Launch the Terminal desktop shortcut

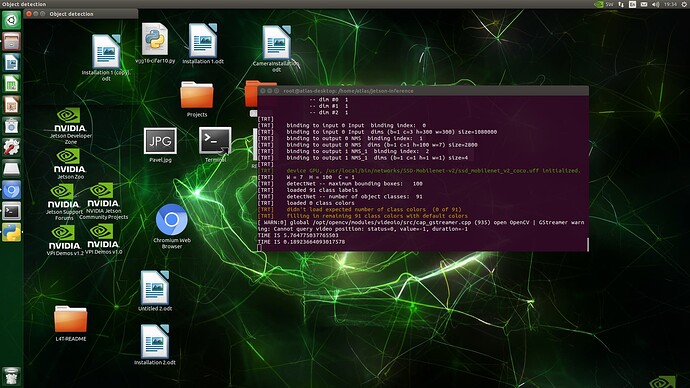tap(215, 144)
